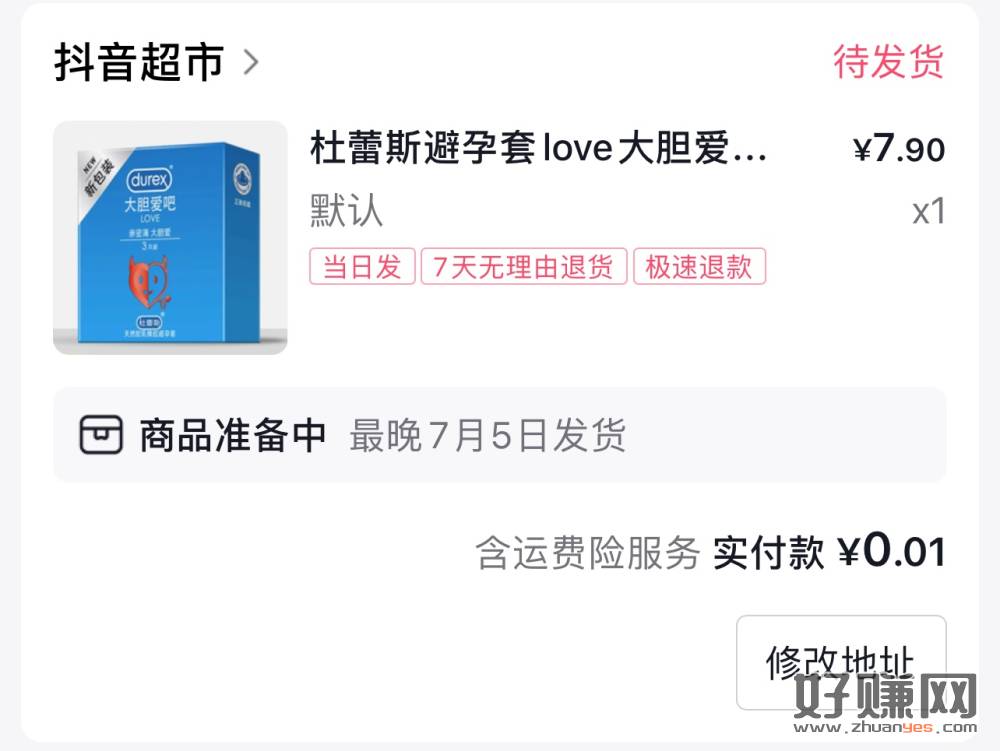The width and height of the screenshot is (1000, 751).
Task: Tap the 默认 product variant text
Action: (346, 210)
